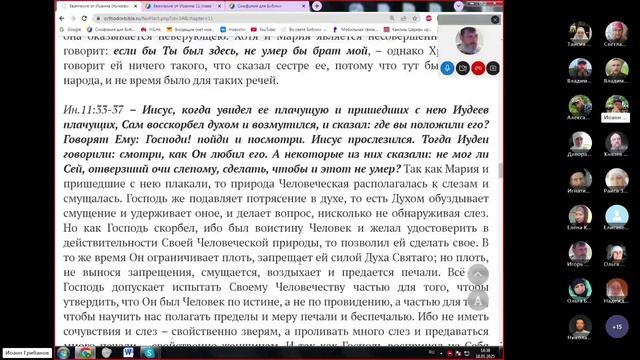Viewport: 640px width, 360px height.
Task: Mute the microphone in the call overlay
Action: (447, 68)
